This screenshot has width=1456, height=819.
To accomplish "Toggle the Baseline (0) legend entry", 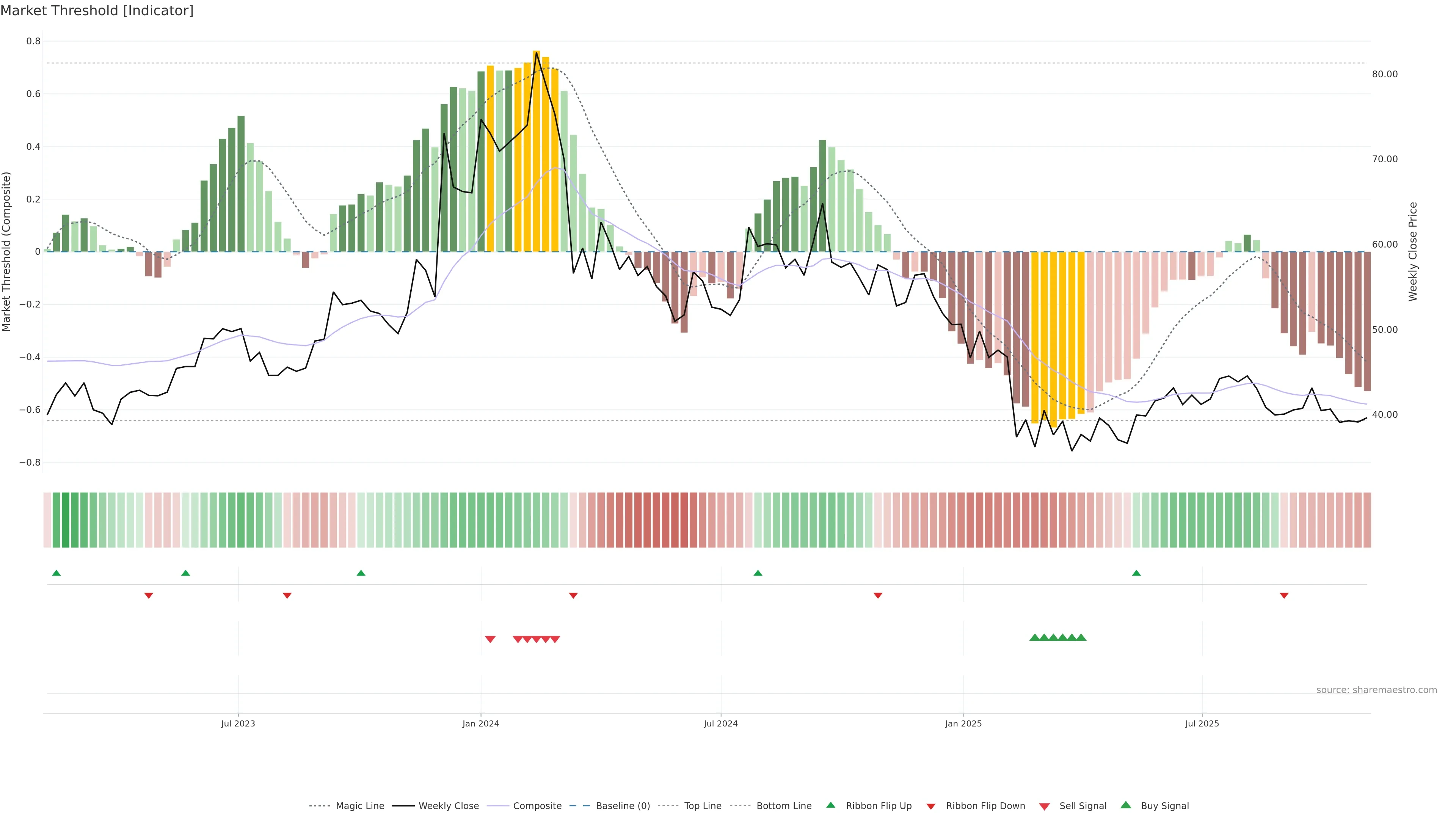I will click(622, 806).
